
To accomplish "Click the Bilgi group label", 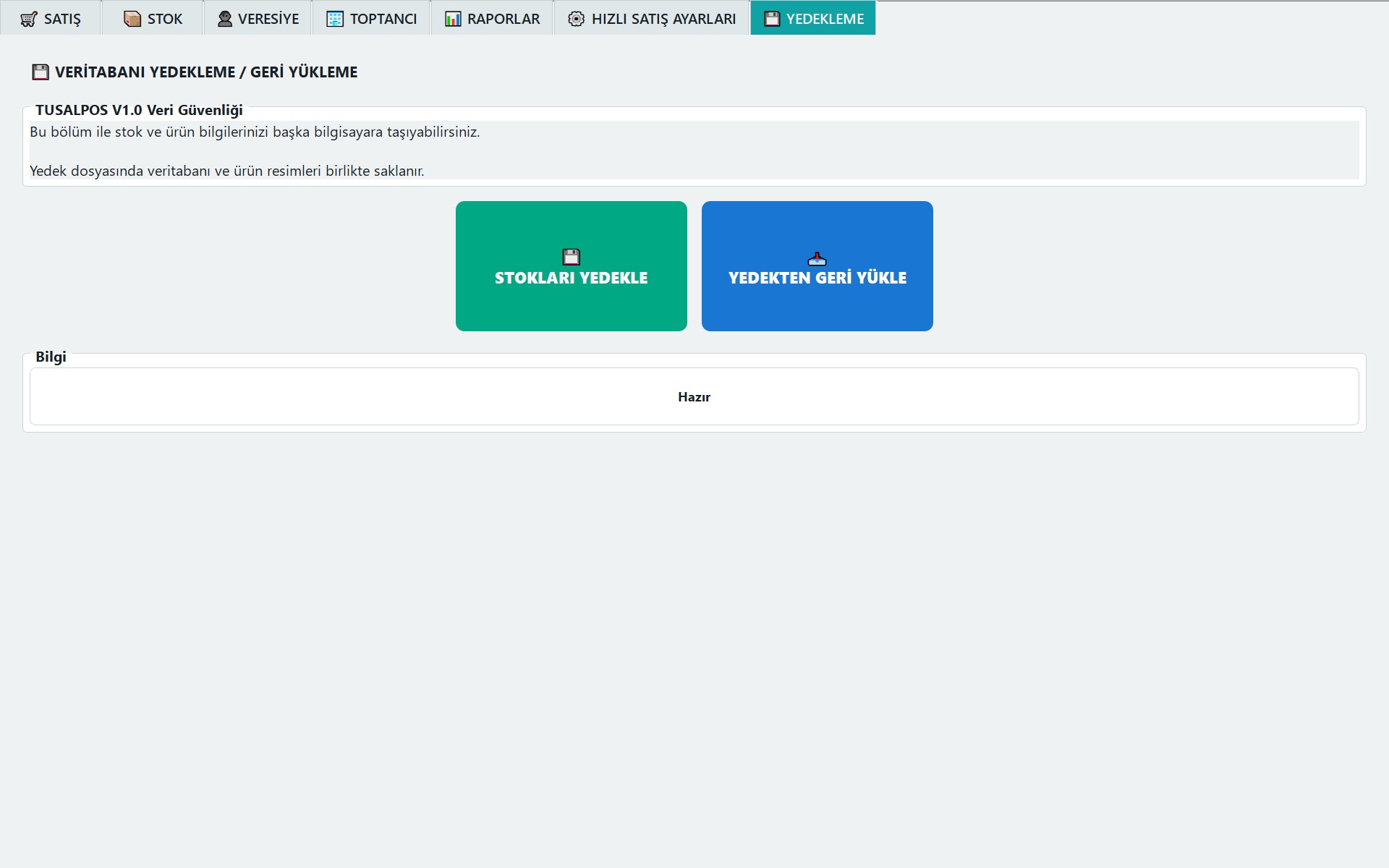I will [51, 357].
